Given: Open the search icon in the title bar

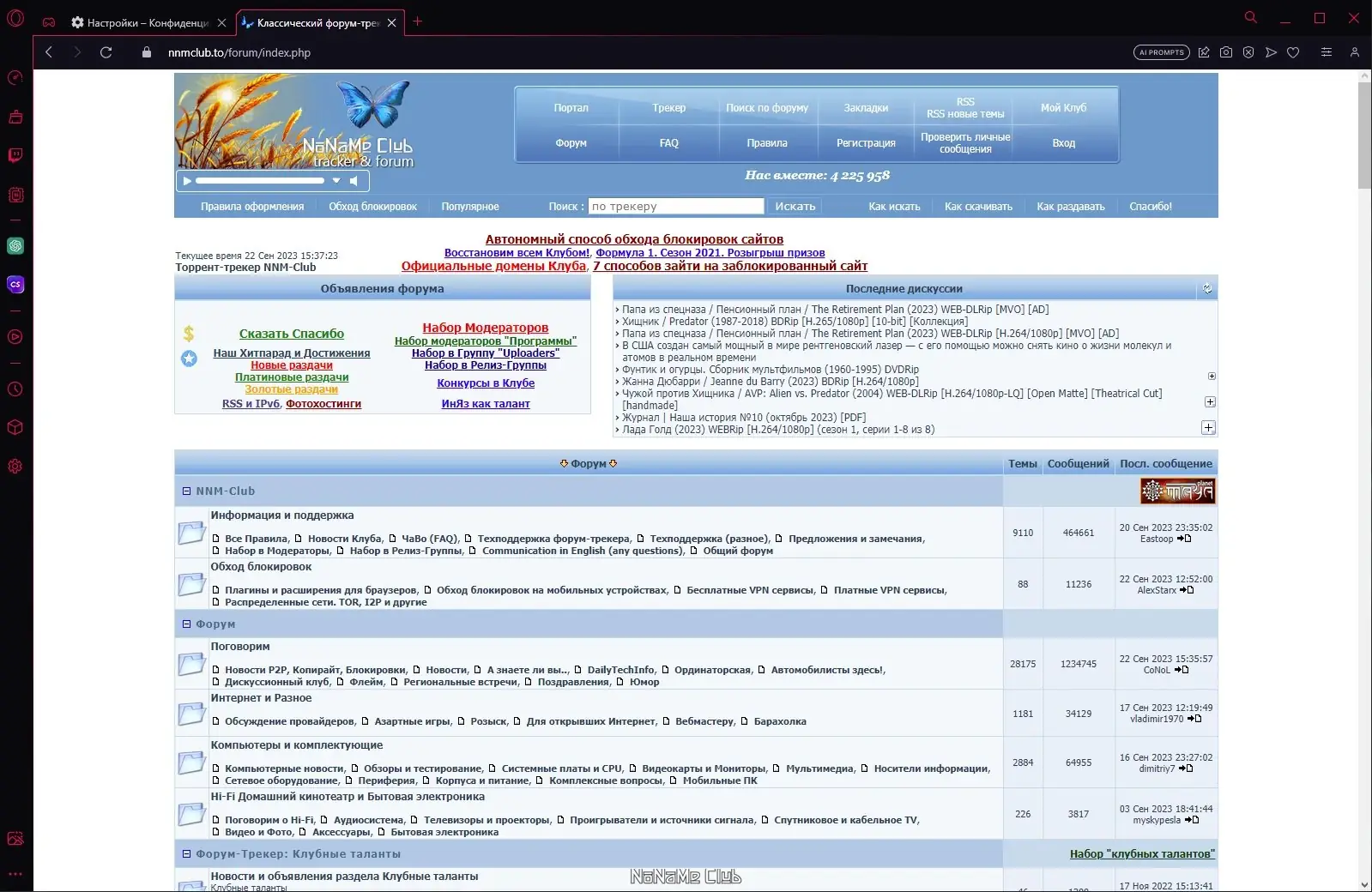Looking at the screenshot, I should pyautogui.click(x=1251, y=17).
